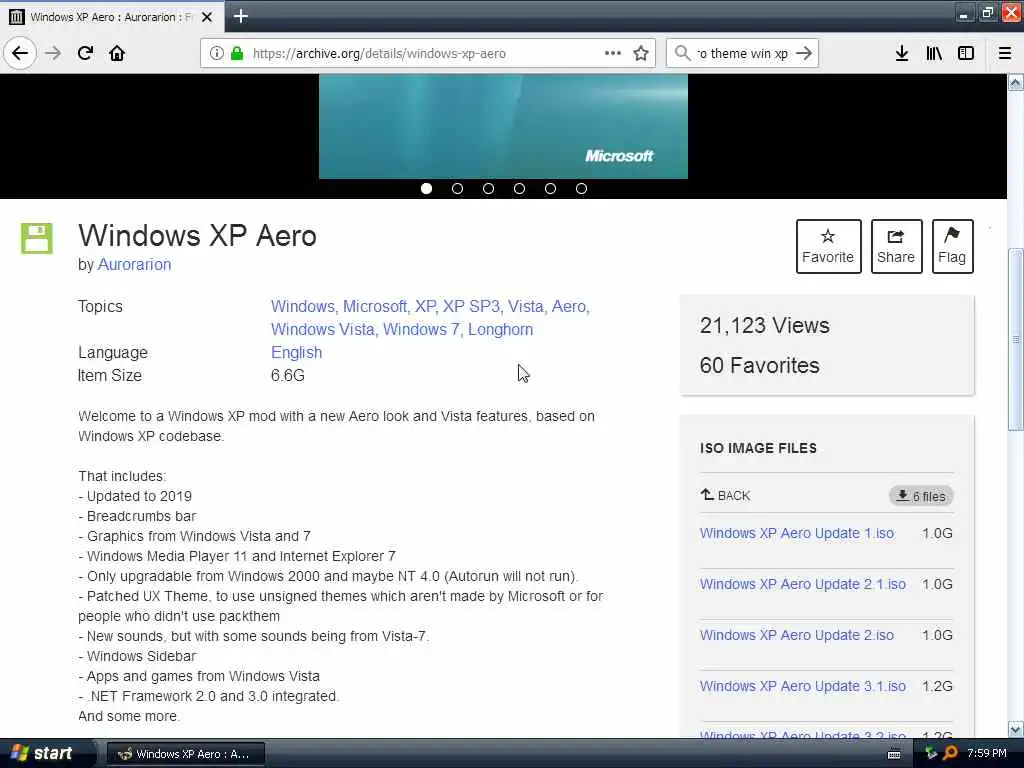The image size is (1024, 768).
Task: Open the browser home page
Action: (x=117, y=53)
